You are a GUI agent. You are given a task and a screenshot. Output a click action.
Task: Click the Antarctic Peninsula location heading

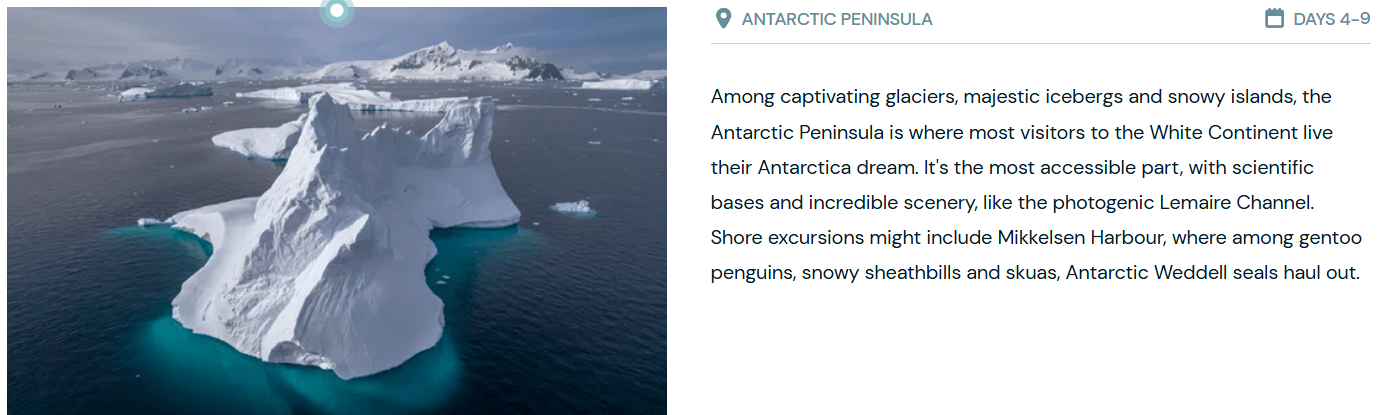[836, 19]
